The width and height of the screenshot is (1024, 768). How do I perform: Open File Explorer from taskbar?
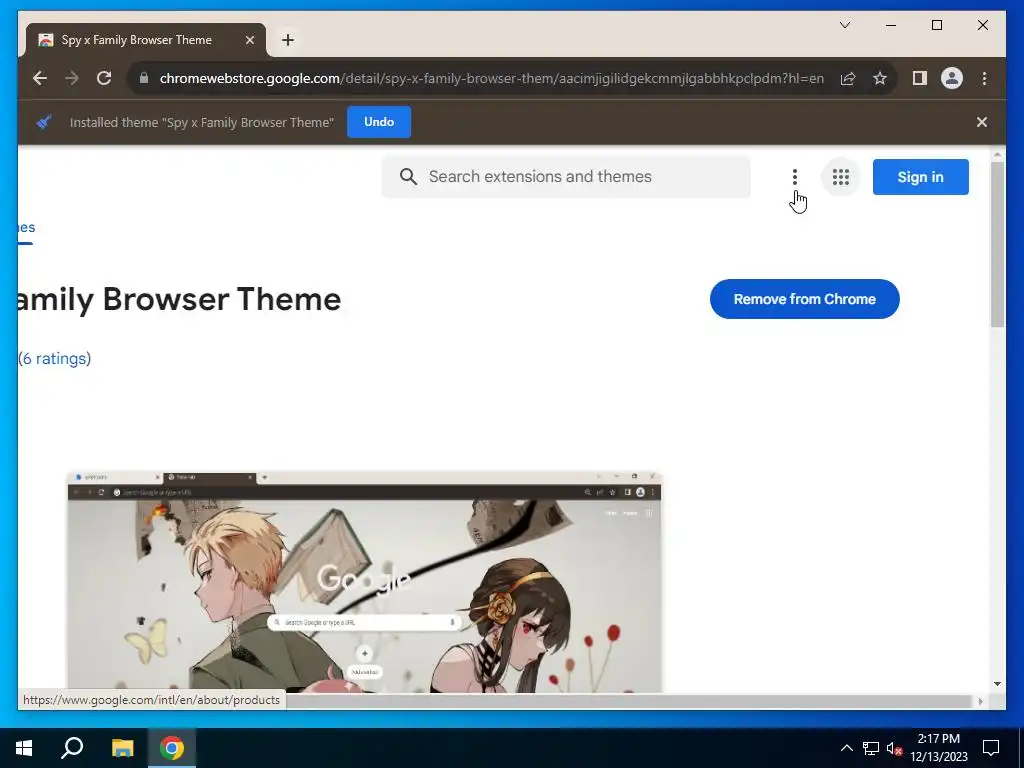[x=122, y=748]
